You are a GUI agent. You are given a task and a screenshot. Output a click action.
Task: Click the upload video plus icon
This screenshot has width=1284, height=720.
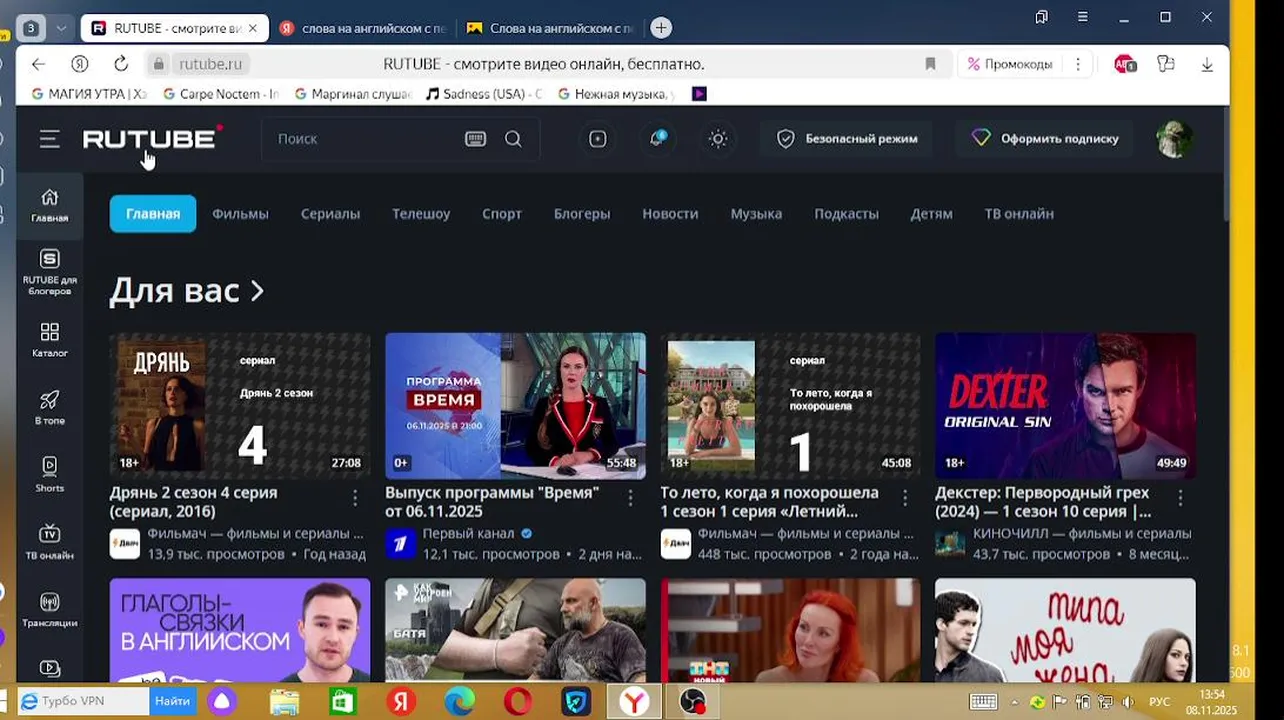(598, 139)
